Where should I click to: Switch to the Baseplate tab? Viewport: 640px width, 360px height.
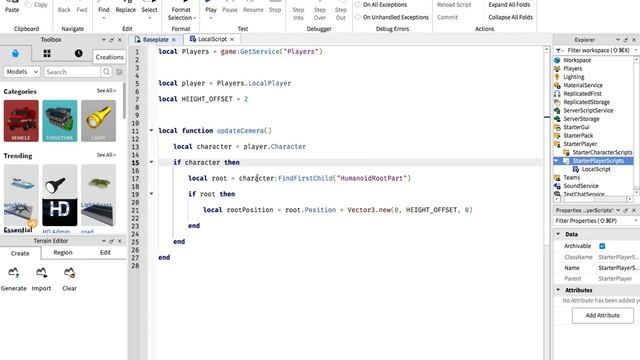(156, 40)
